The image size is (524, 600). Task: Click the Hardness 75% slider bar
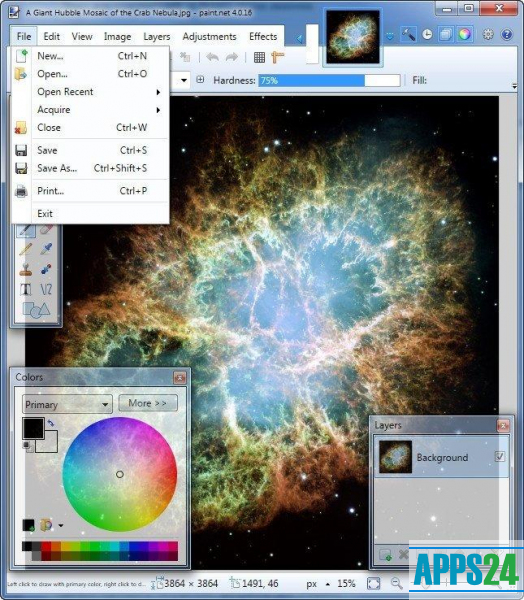329,80
